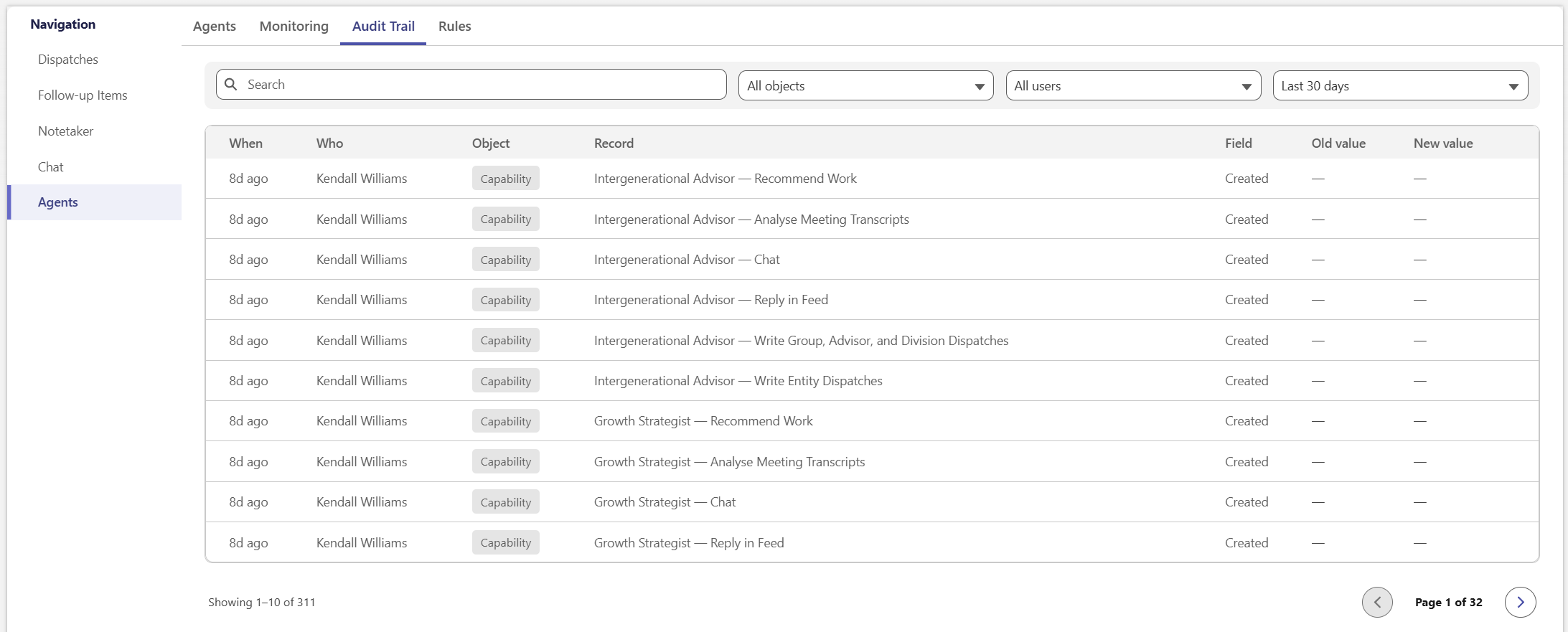Select Intergenerational Advisor — Recommend Work record
The width and height of the screenshot is (1568, 632).
(726, 179)
